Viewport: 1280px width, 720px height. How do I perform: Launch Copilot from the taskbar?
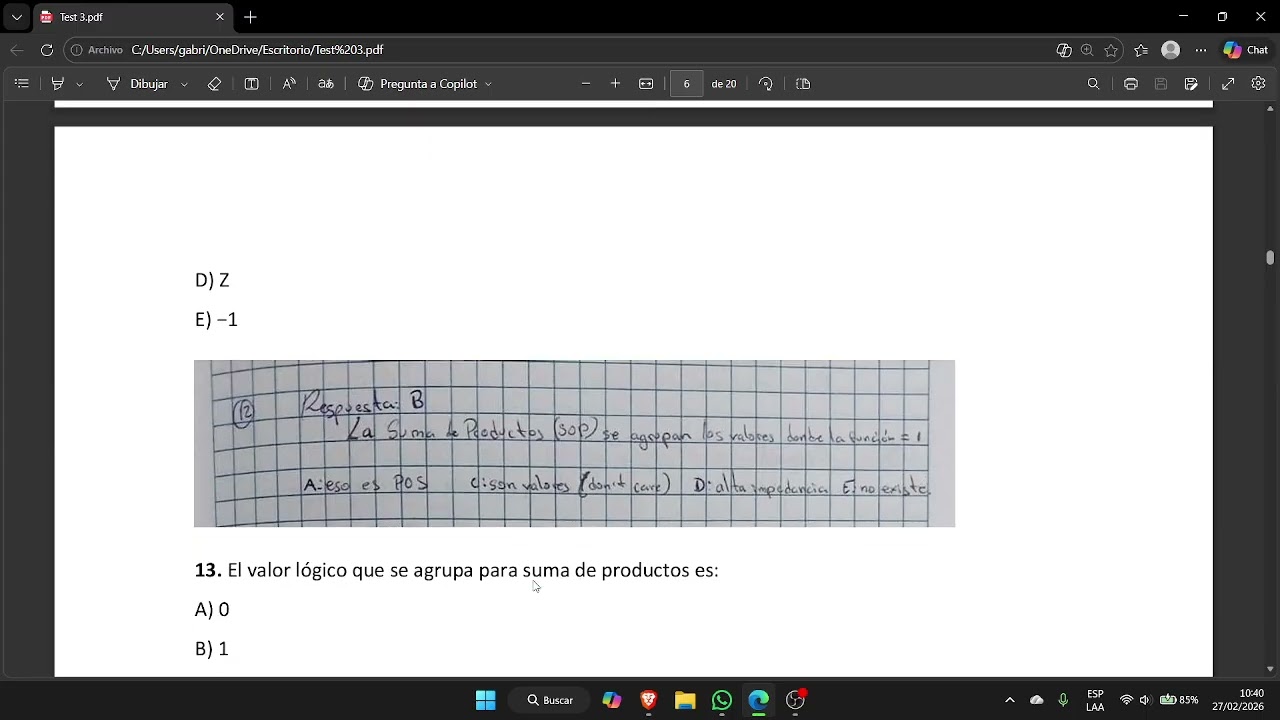(612, 700)
